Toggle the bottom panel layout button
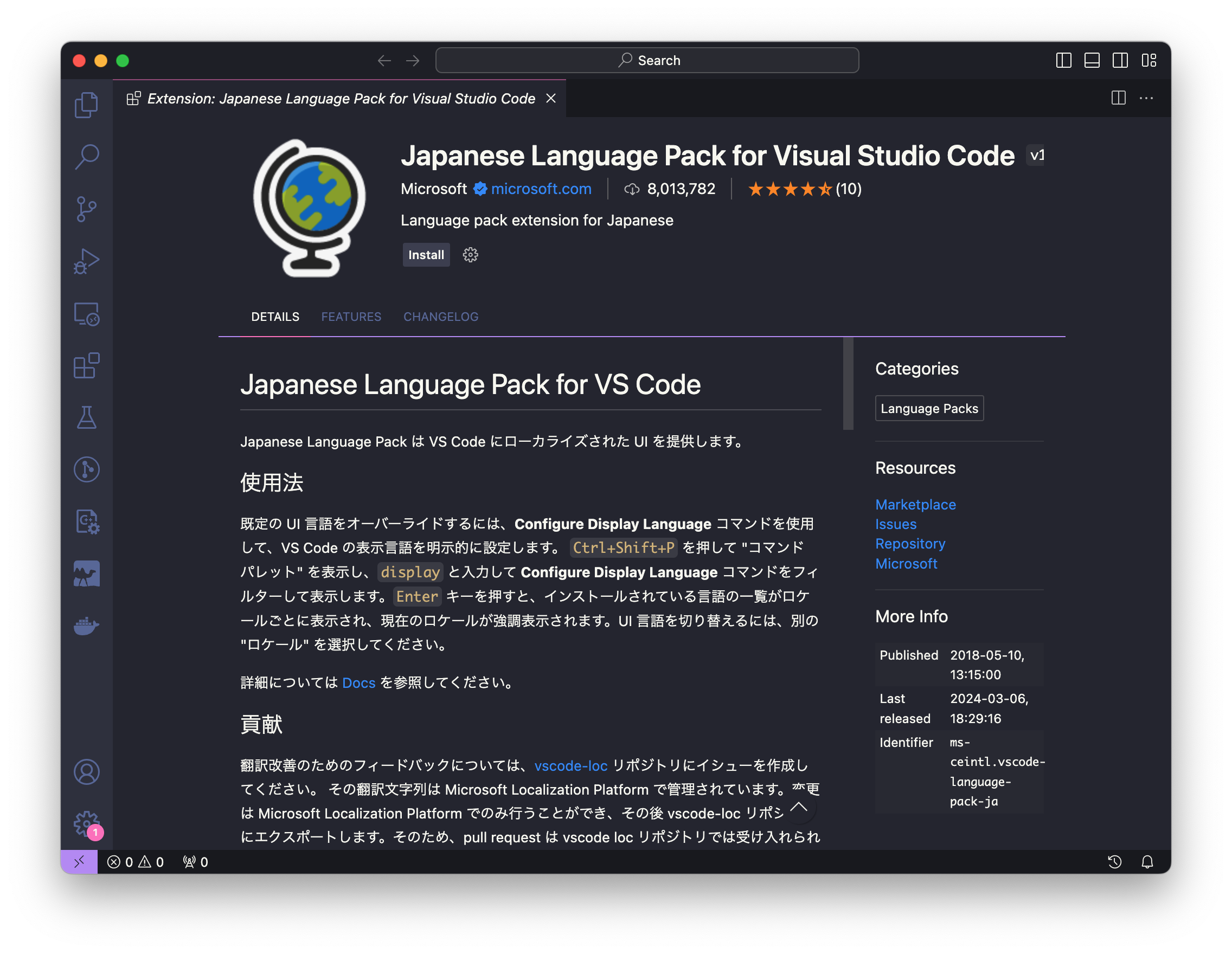 point(1092,60)
